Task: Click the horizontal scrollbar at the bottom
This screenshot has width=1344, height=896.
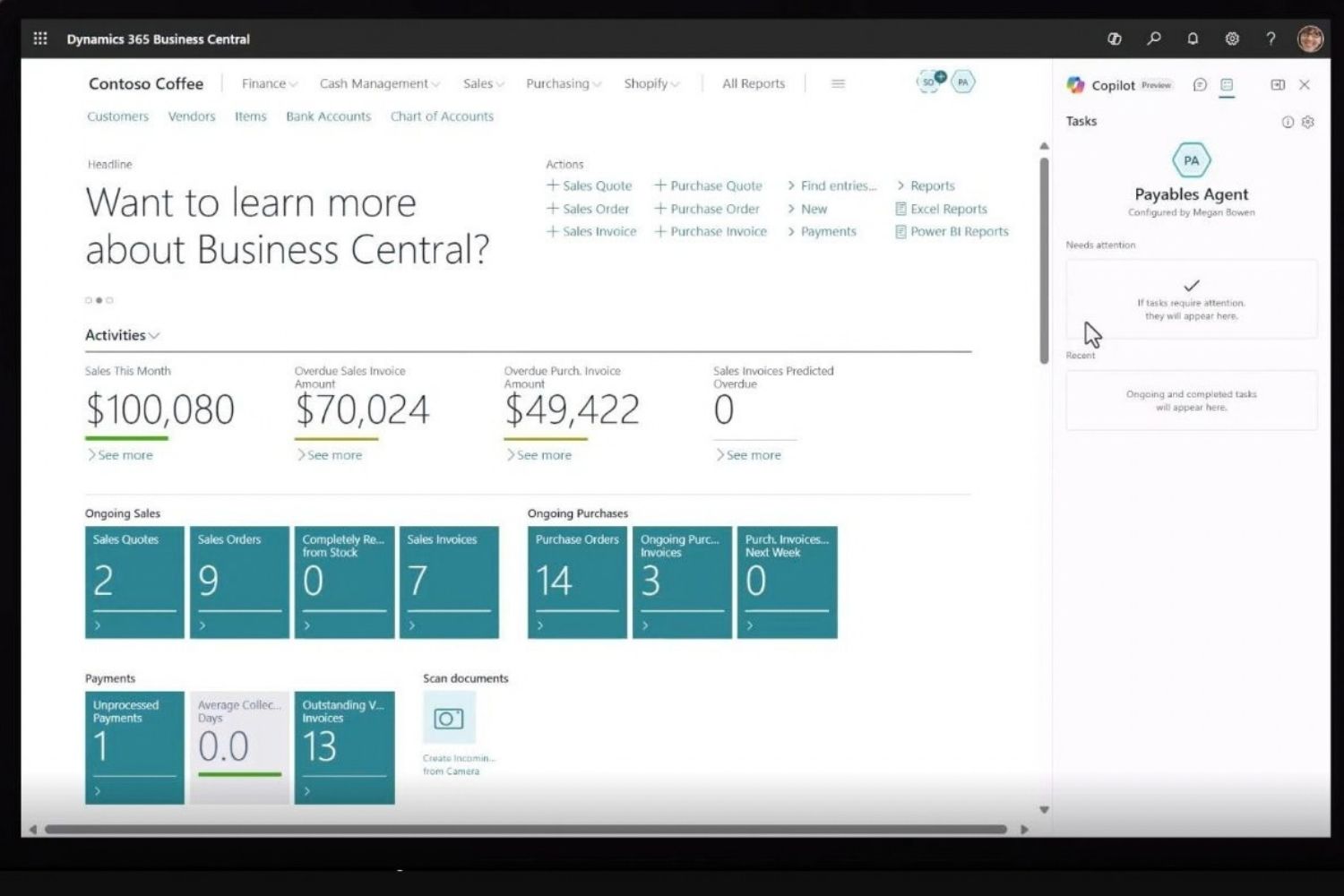Action: pos(526,830)
